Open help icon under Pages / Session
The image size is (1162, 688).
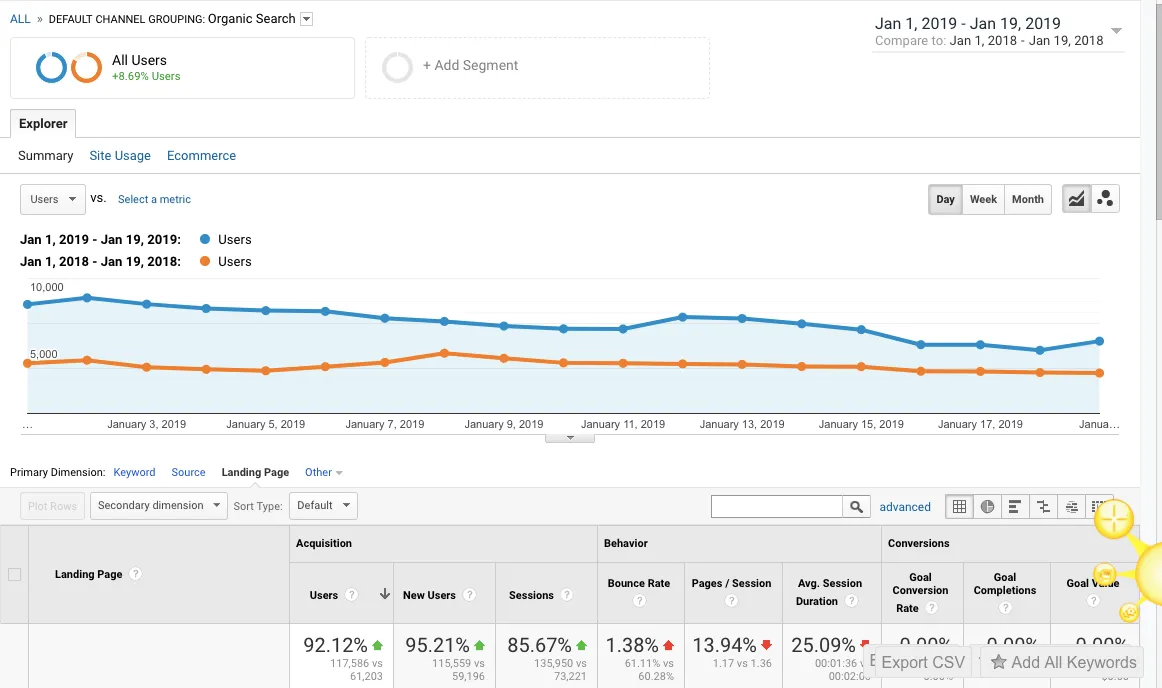731,601
